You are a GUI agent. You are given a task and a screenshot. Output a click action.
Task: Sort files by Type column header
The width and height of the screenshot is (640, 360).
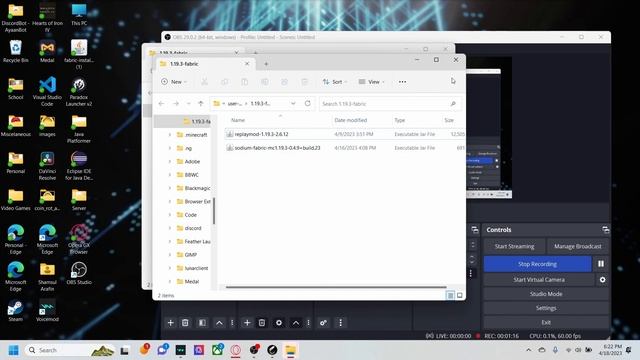400,120
